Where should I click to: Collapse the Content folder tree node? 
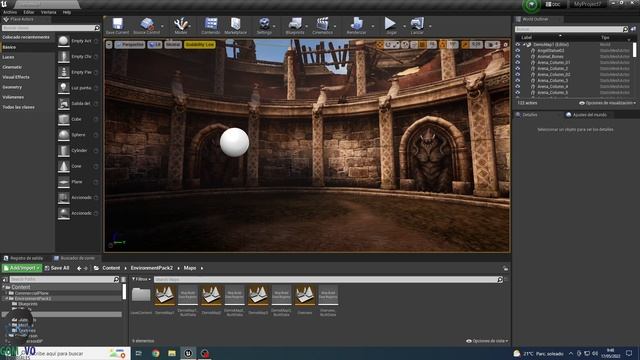click(4, 287)
